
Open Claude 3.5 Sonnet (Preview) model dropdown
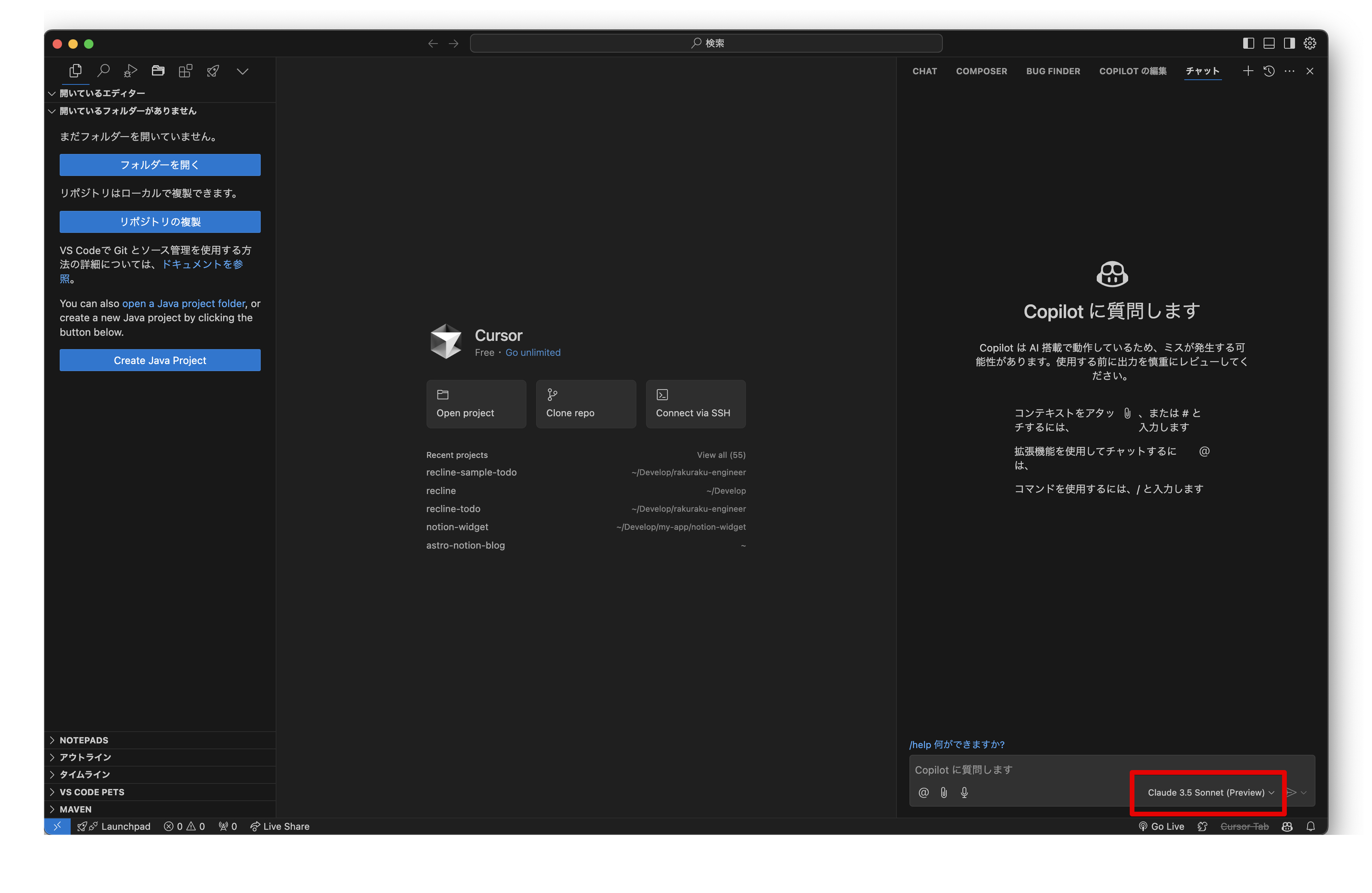point(1211,793)
